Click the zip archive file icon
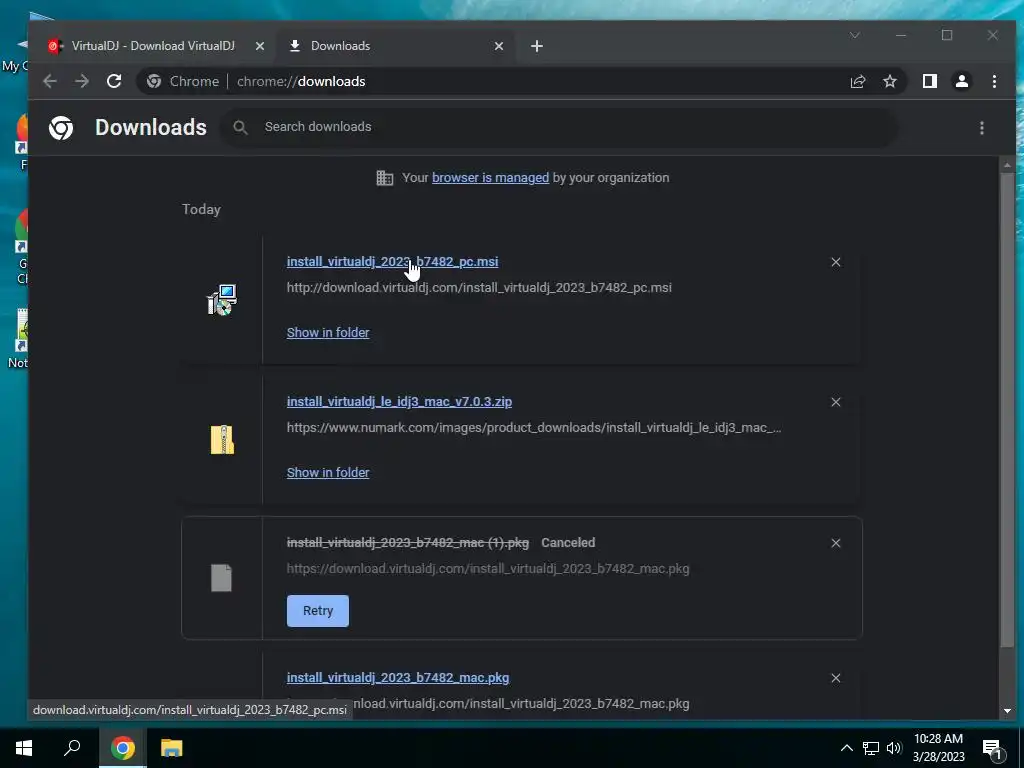This screenshot has height=768, width=1024. [222, 440]
